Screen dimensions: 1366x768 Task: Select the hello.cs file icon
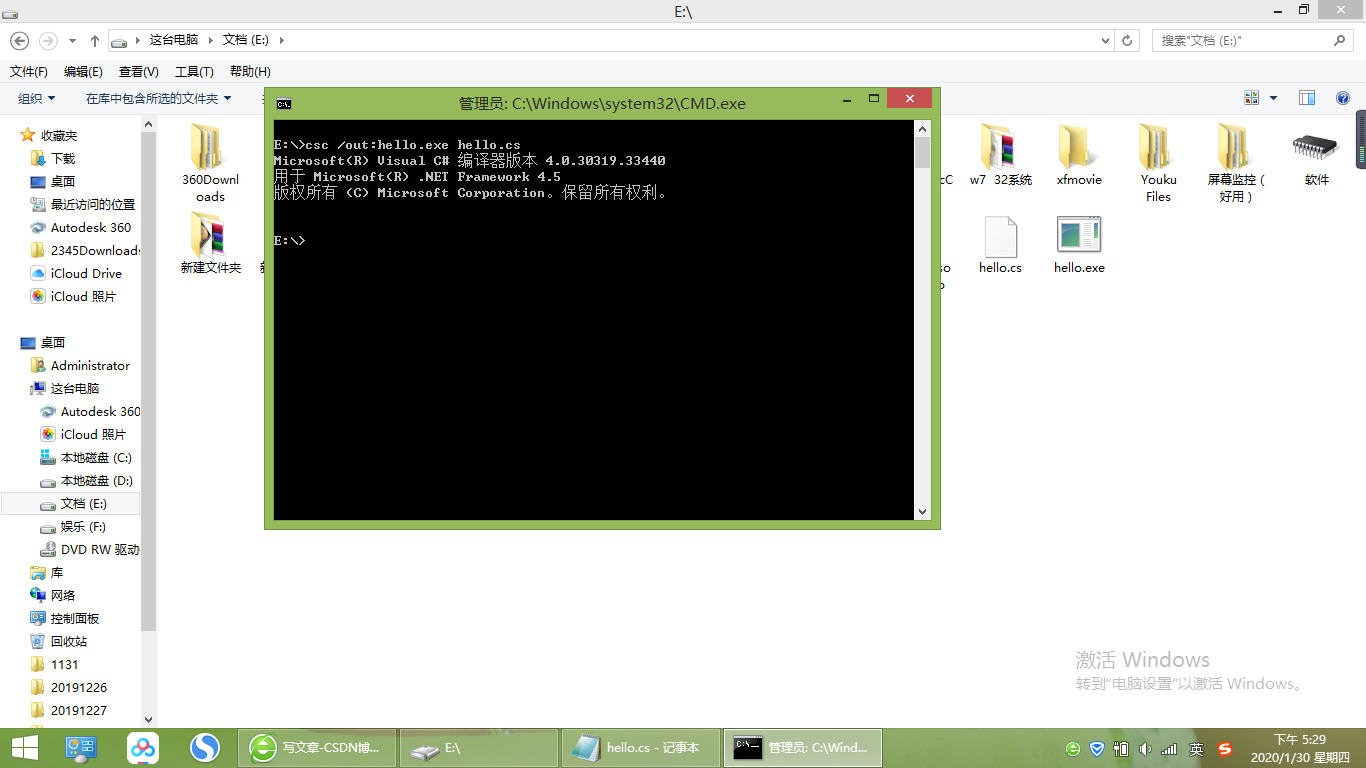pyautogui.click(x=1000, y=237)
